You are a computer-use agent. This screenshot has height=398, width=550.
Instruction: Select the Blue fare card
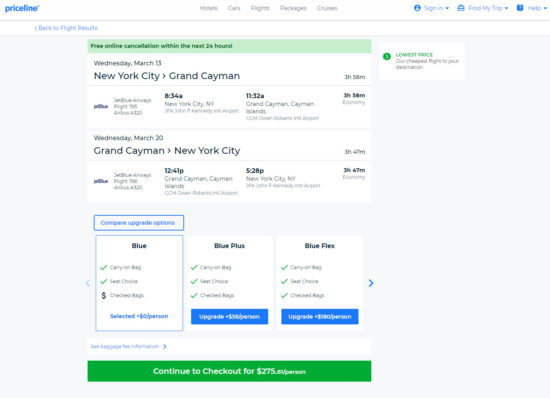click(139, 283)
